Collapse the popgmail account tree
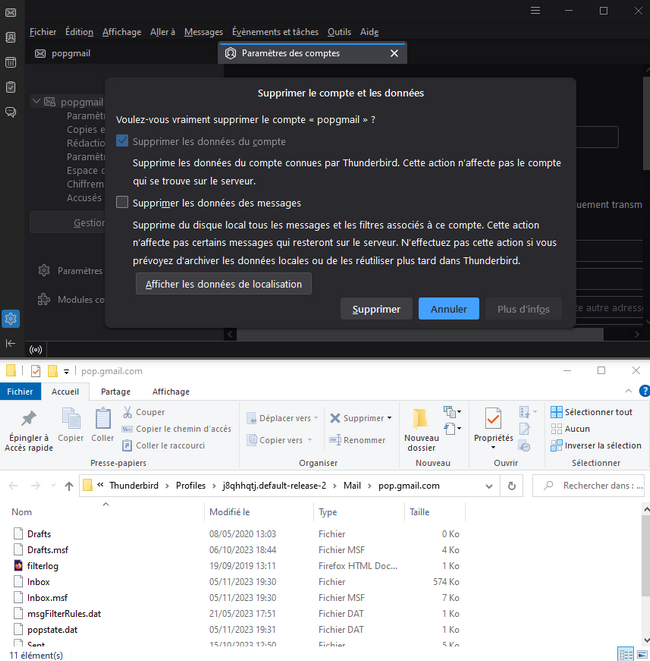The height and width of the screenshot is (661, 650). pos(36,102)
